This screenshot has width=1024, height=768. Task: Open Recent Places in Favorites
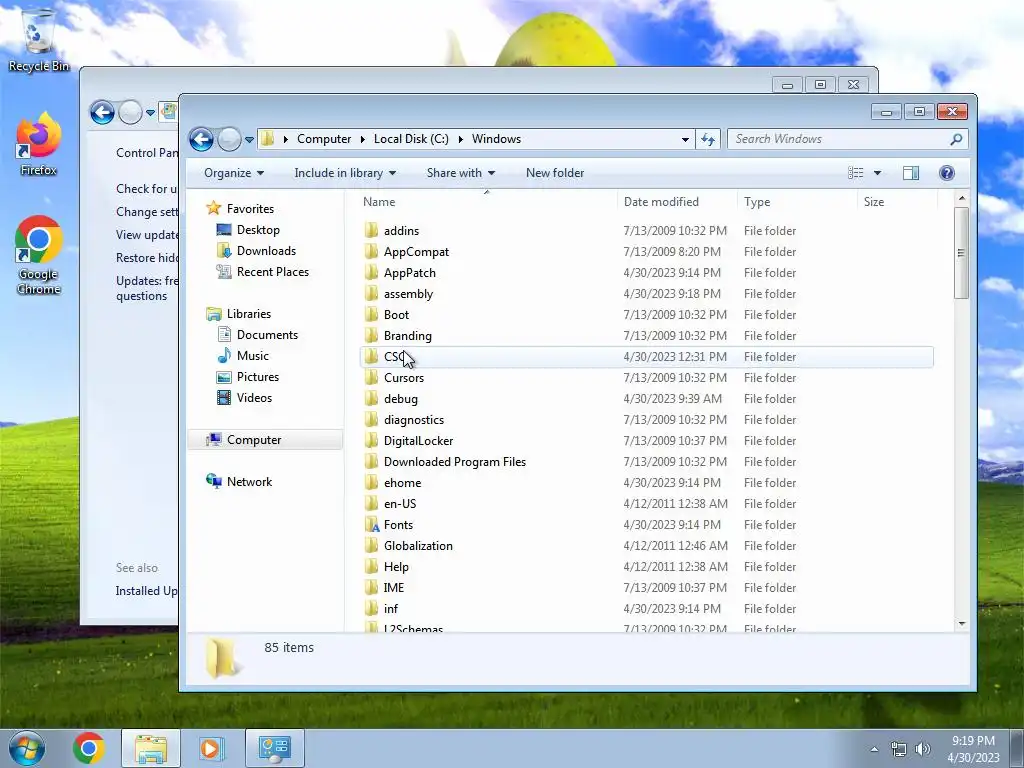pos(272,272)
